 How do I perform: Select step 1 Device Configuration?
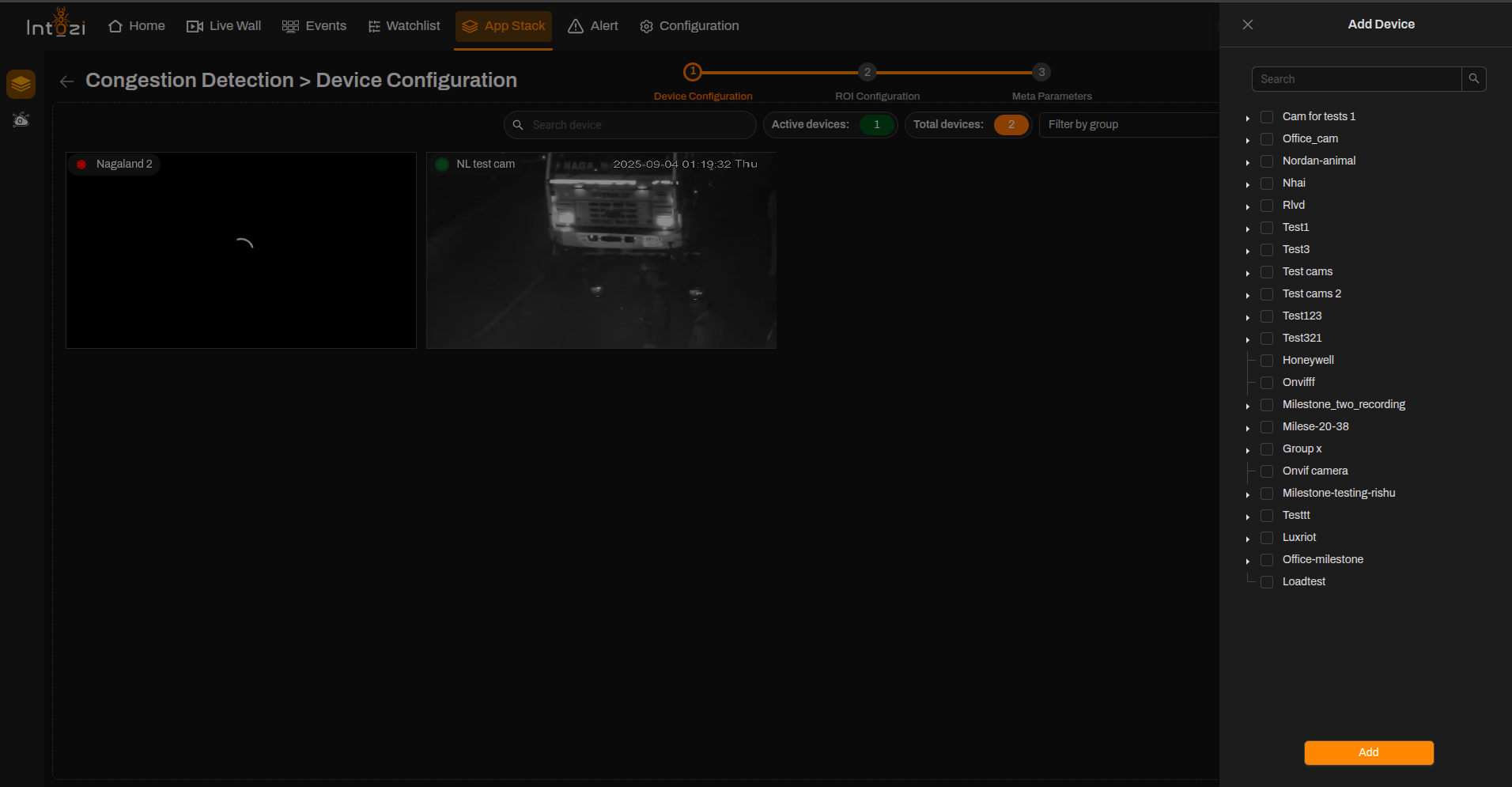click(x=693, y=72)
